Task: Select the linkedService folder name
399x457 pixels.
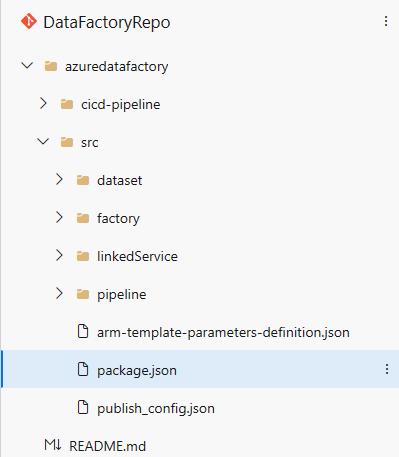Action: pos(137,256)
